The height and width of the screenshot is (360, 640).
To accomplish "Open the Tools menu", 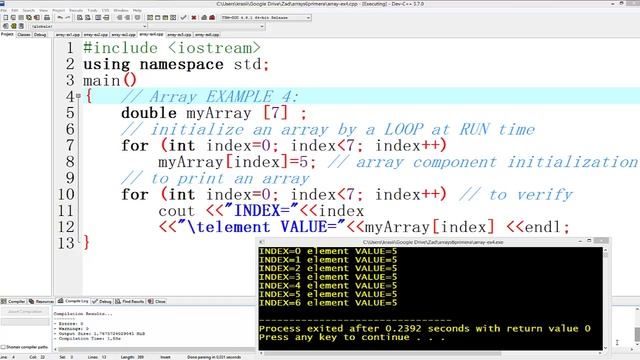I will pyautogui.click(x=93, y=10).
